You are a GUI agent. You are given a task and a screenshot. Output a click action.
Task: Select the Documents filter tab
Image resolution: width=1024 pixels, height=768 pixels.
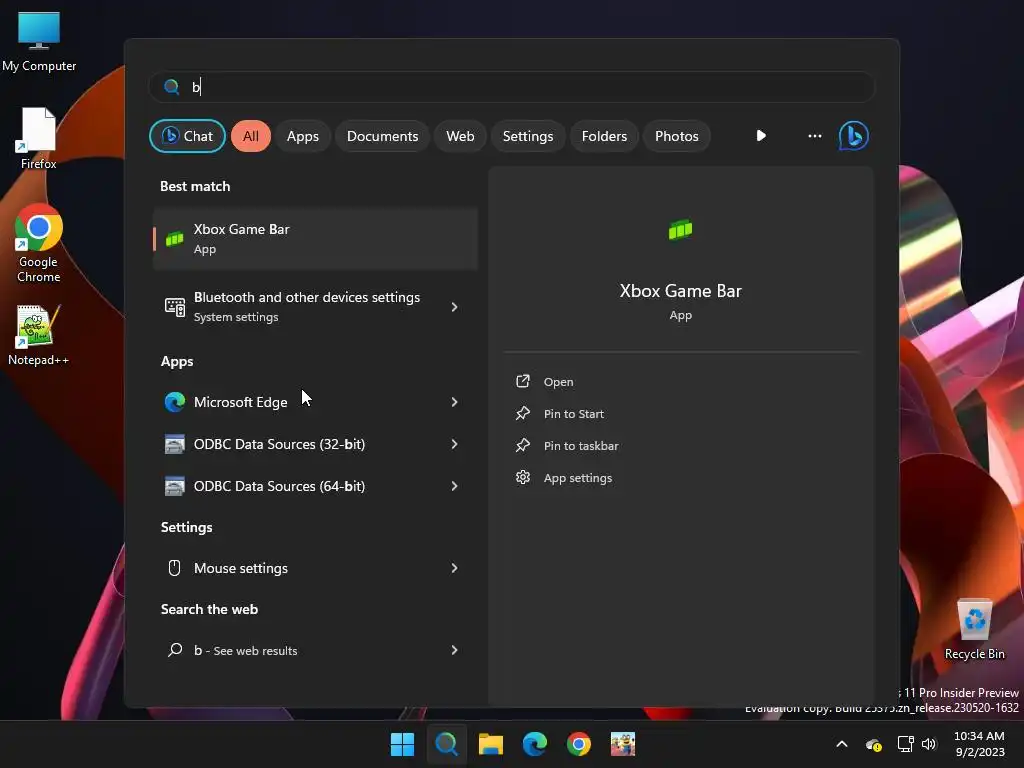382,136
